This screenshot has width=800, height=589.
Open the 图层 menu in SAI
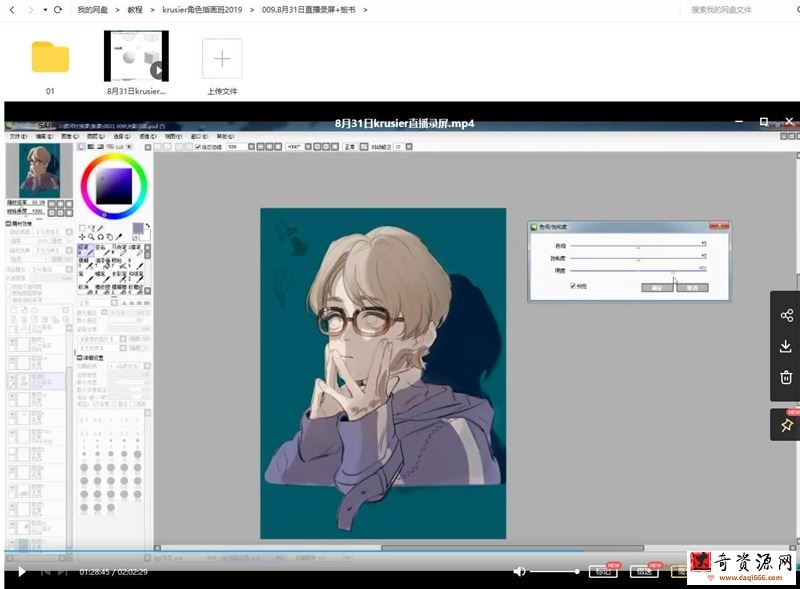95,136
